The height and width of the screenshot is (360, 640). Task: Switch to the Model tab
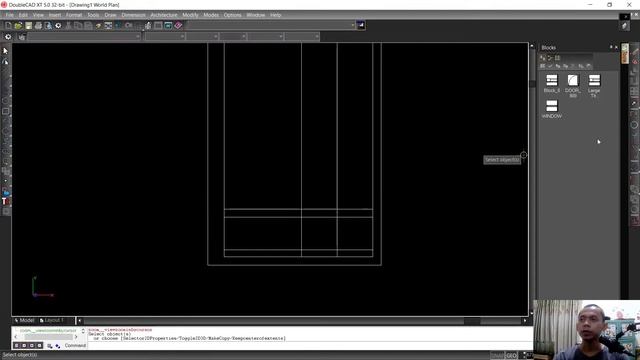(24, 320)
